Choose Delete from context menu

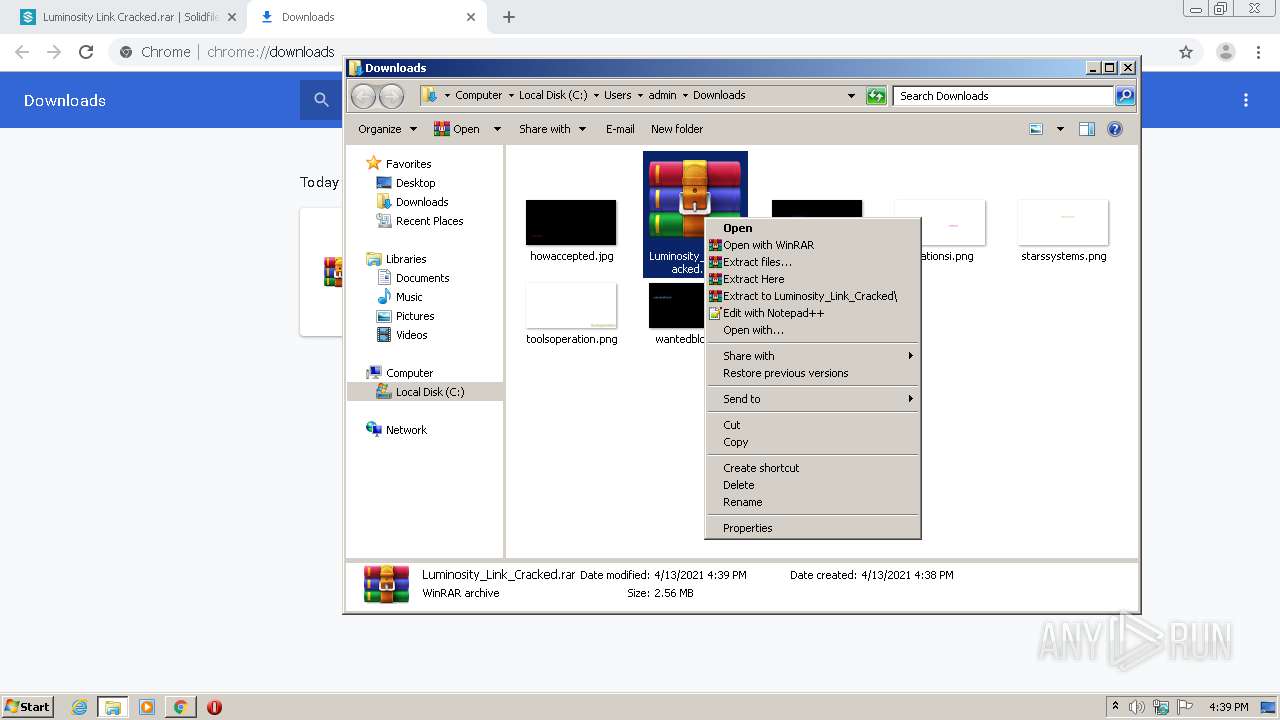812,485
